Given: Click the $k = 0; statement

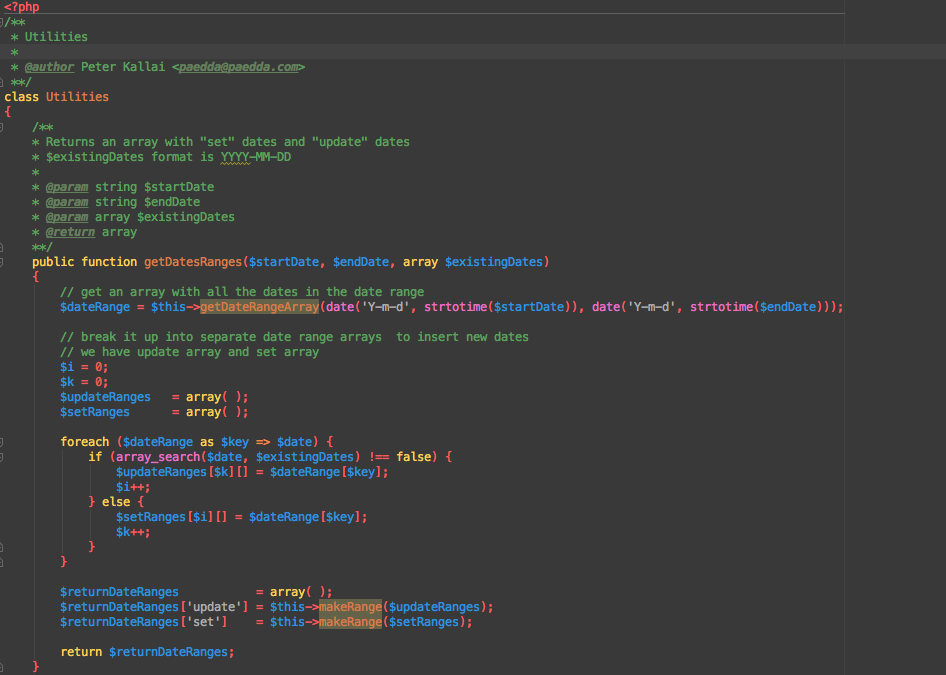Looking at the screenshot, I should coord(84,382).
